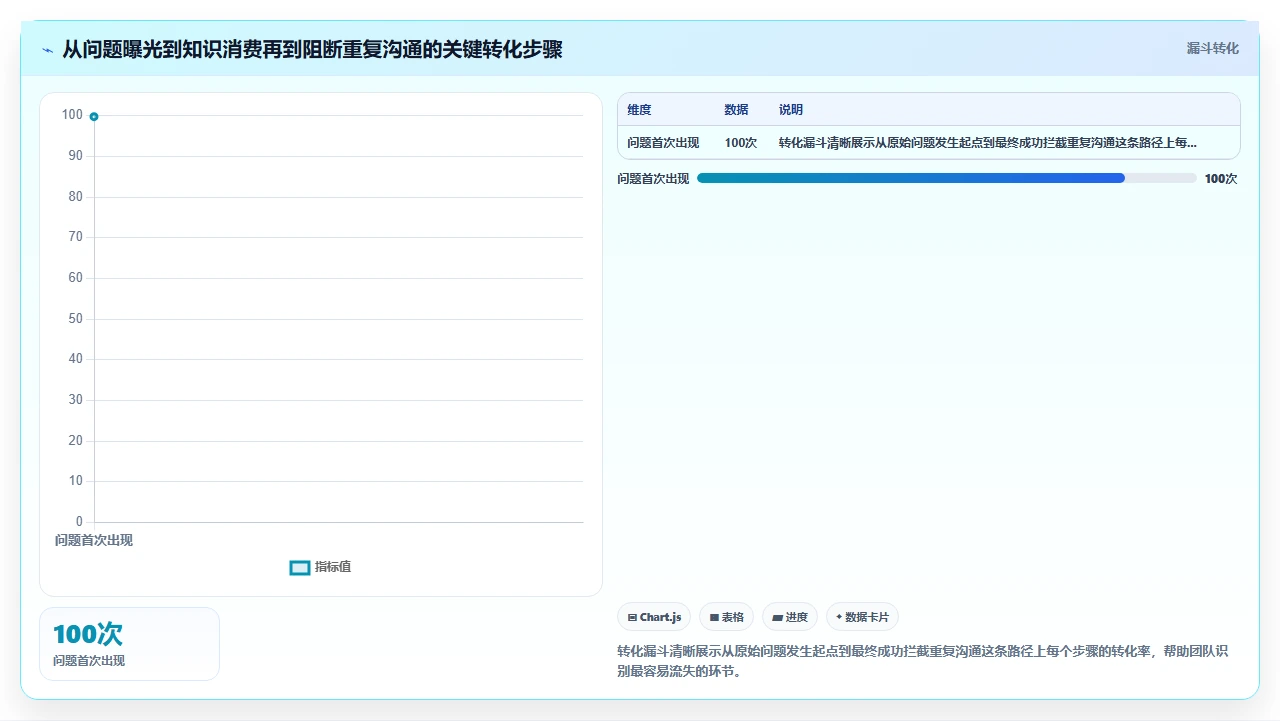
Task: Click the 100次 table cell
Action: pyautogui.click(x=741, y=143)
